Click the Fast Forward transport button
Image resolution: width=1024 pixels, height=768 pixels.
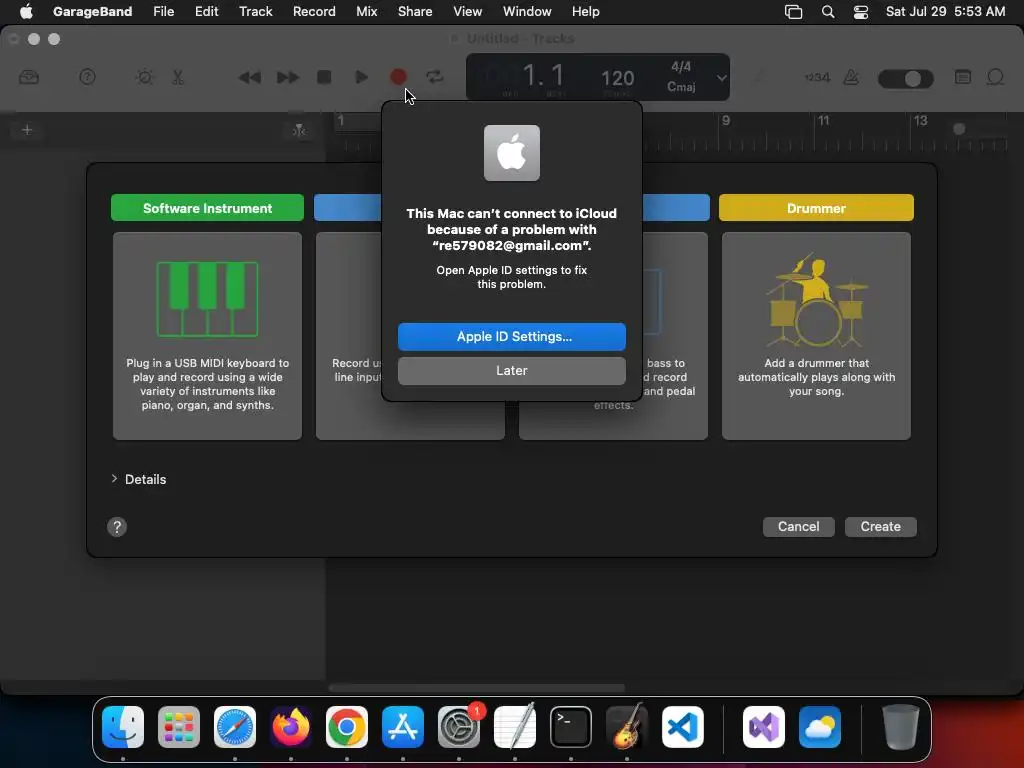pyautogui.click(x=287, y=78)
